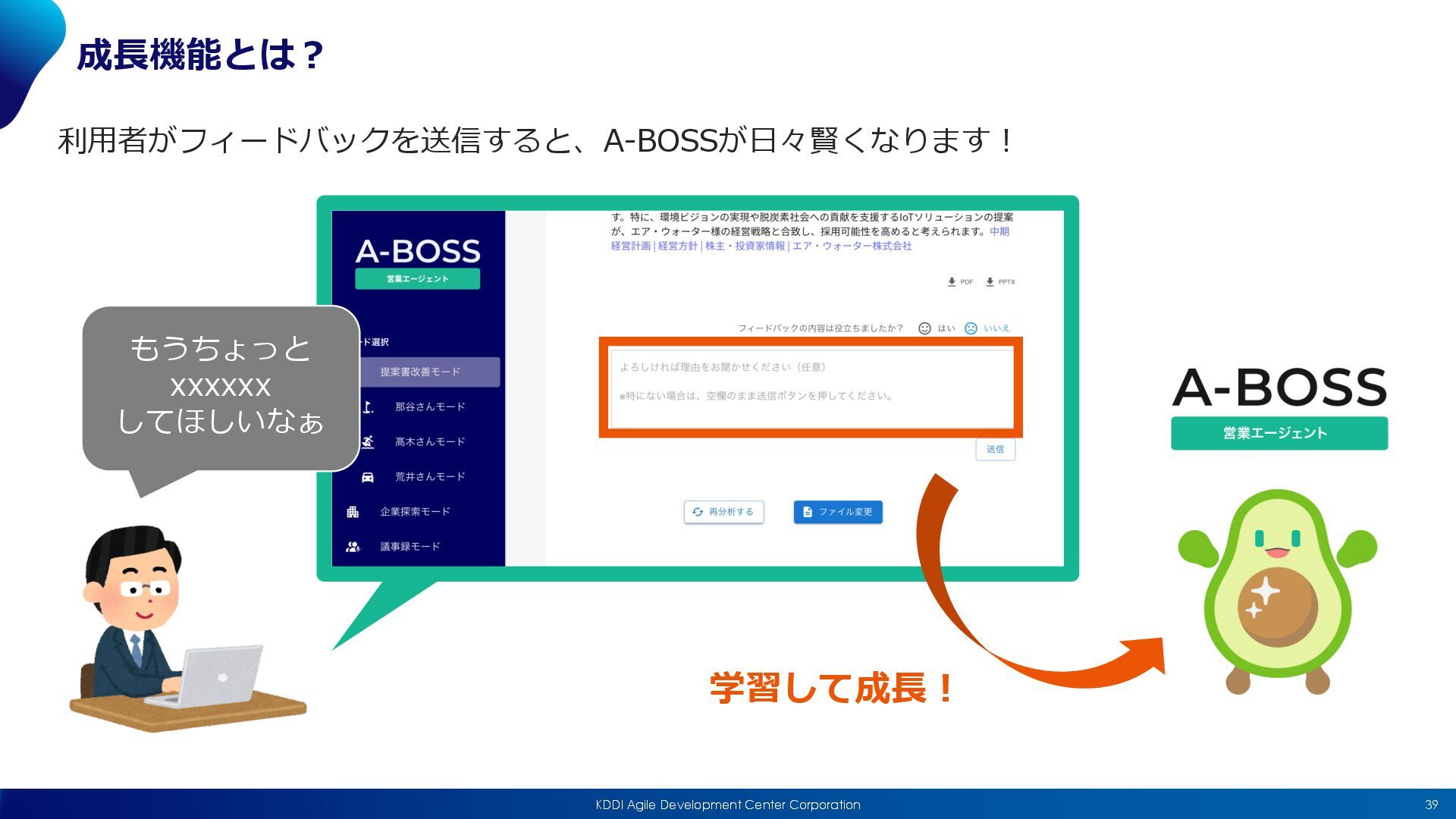Viewport: 1456px width, 819px height.
Task: Click the swimmer icon beside 髙木さんモード
Action: [x=368, y=442]
